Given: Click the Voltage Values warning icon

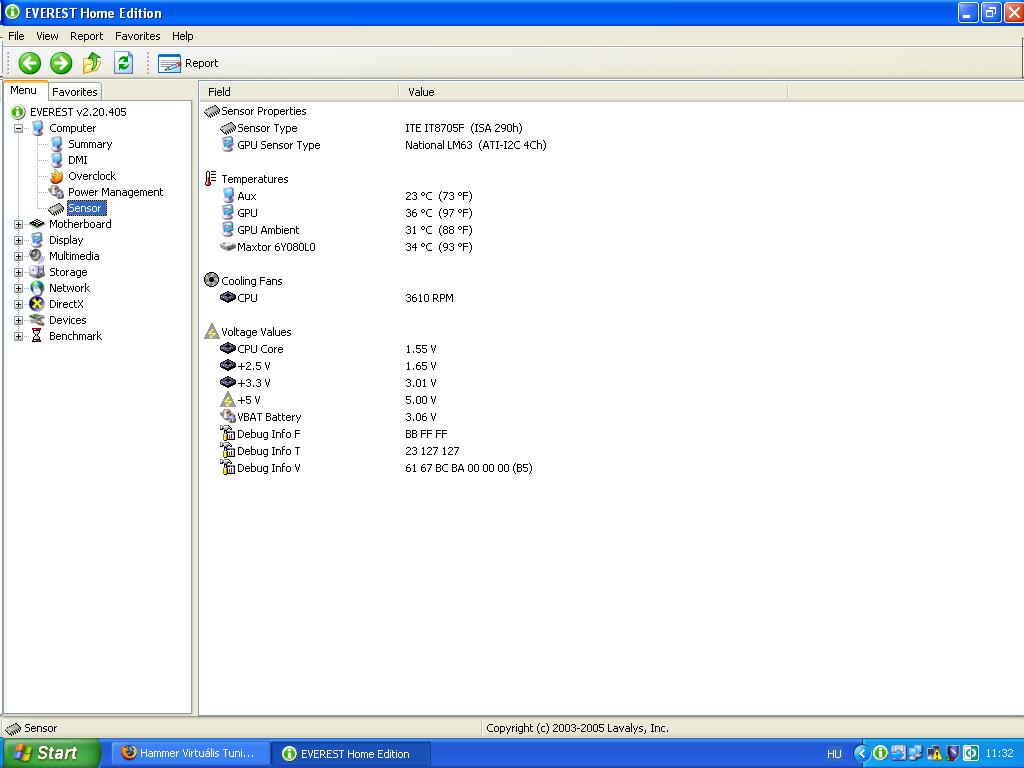Looking at the screenshot, I should tap(211, 332).
